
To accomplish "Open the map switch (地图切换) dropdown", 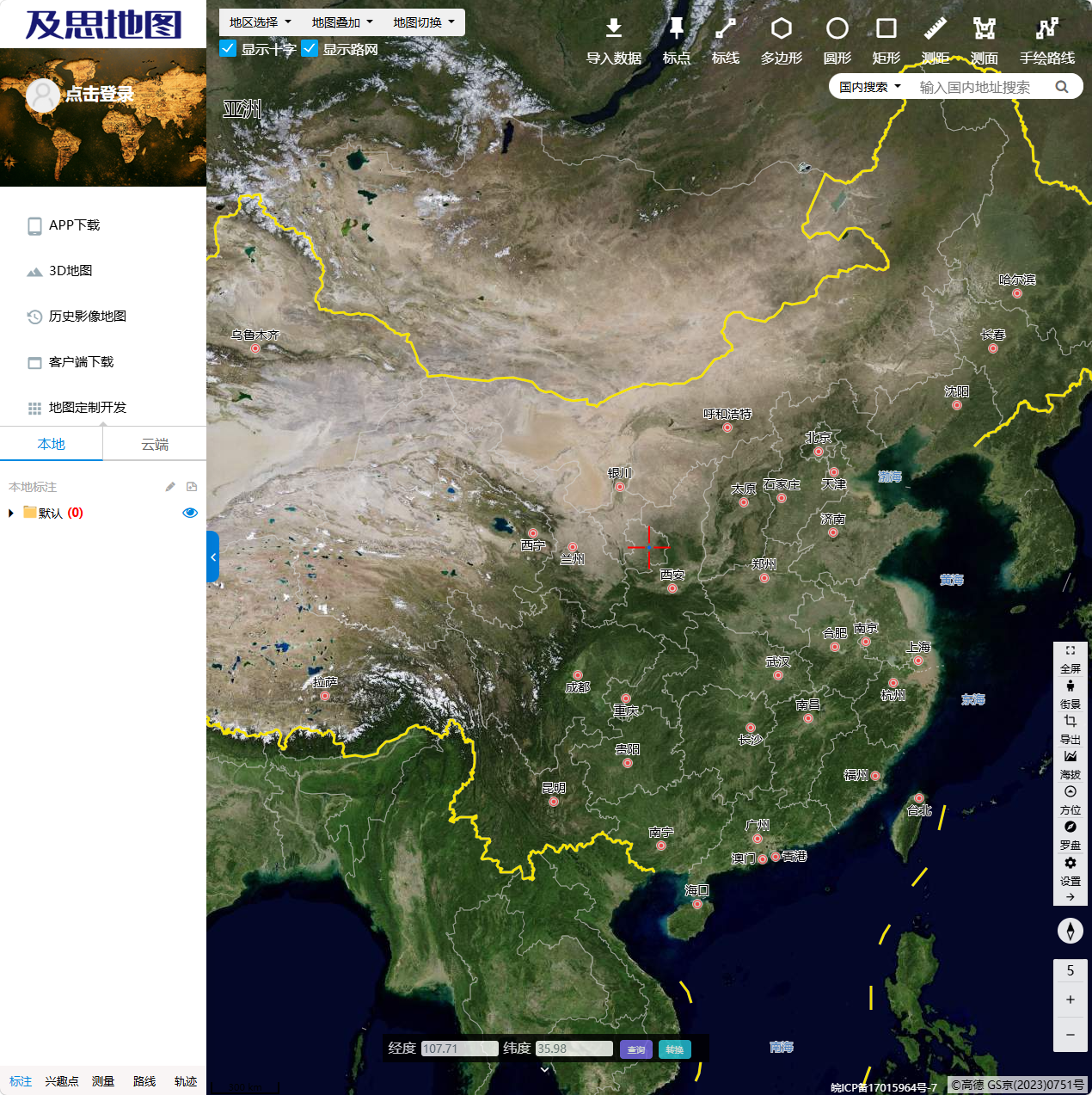I will pyautogui.click(x=424, y=22).
